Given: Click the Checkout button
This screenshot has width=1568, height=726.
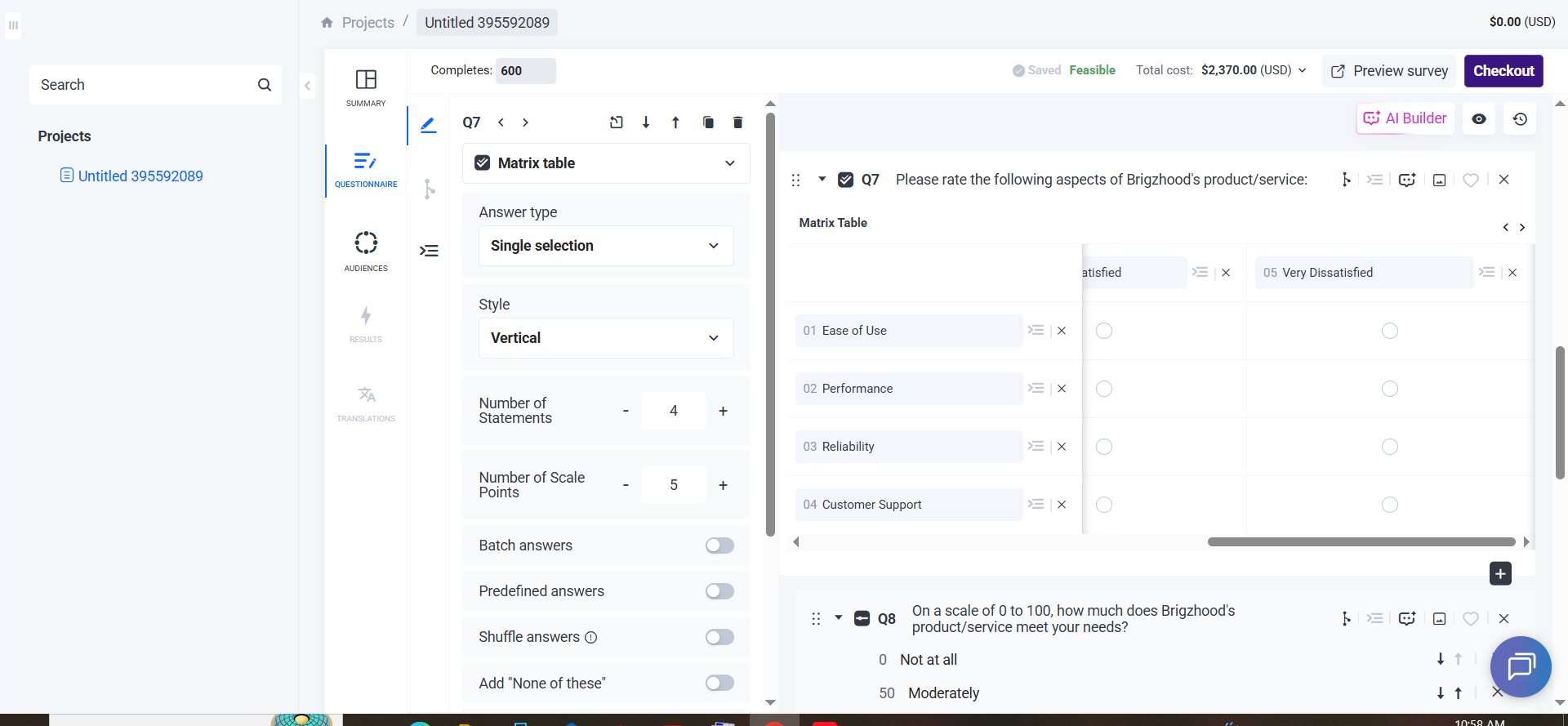Looking at the screenshot, I should [1503, 71].
